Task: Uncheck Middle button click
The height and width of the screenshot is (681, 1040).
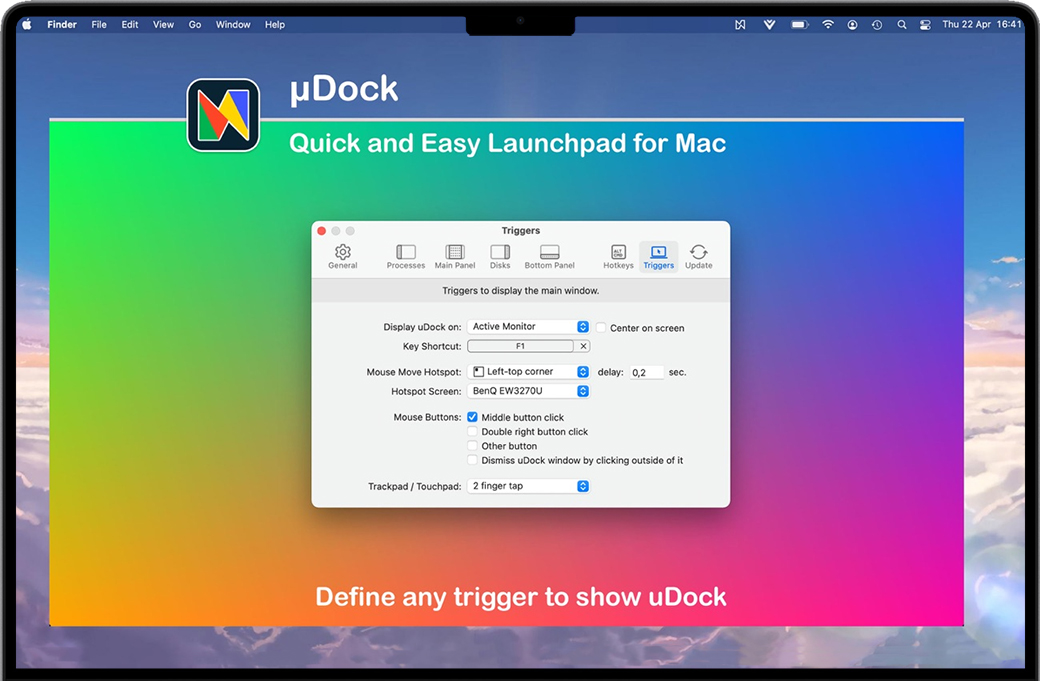Action: pyautogui.click(x=472, y=417)
